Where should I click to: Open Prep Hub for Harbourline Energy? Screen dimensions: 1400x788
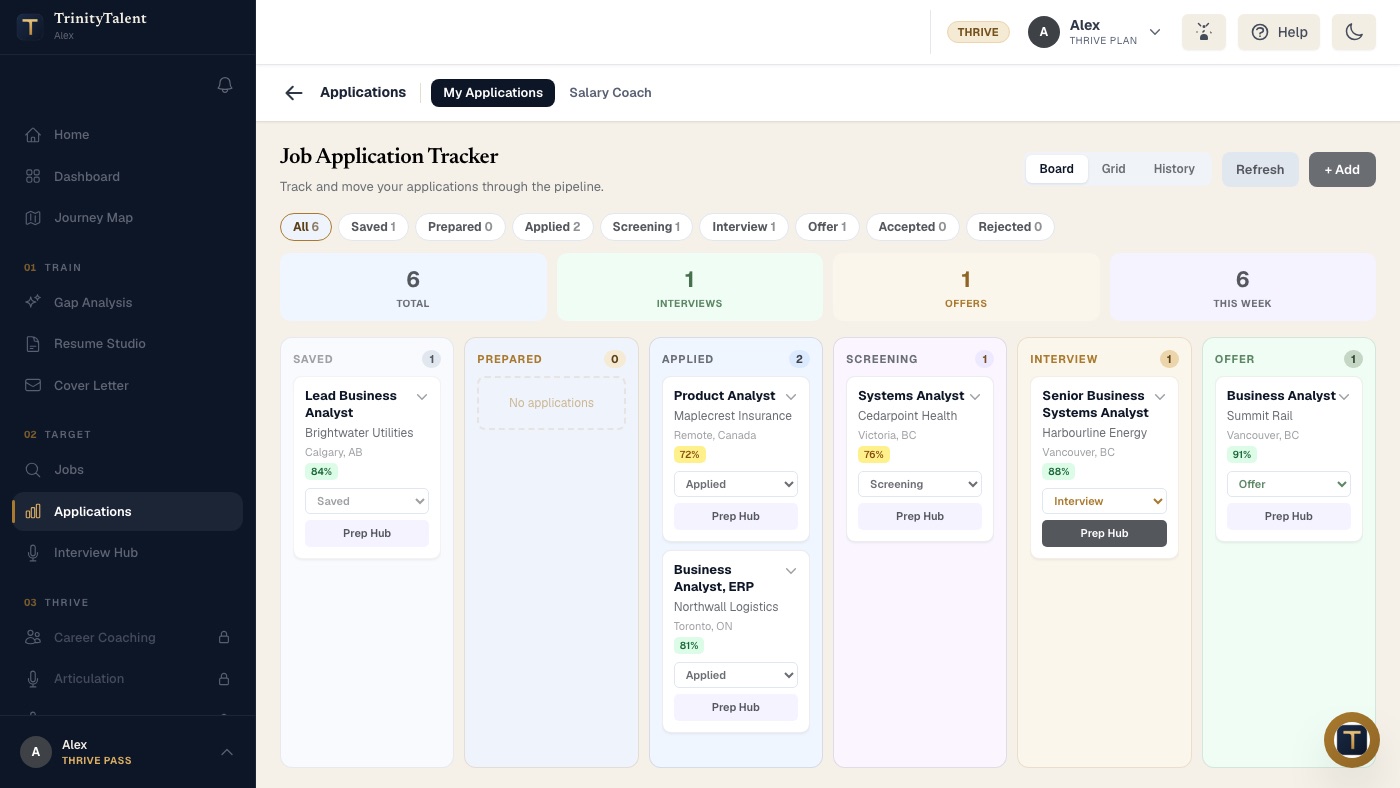(x=1104, y=533)
